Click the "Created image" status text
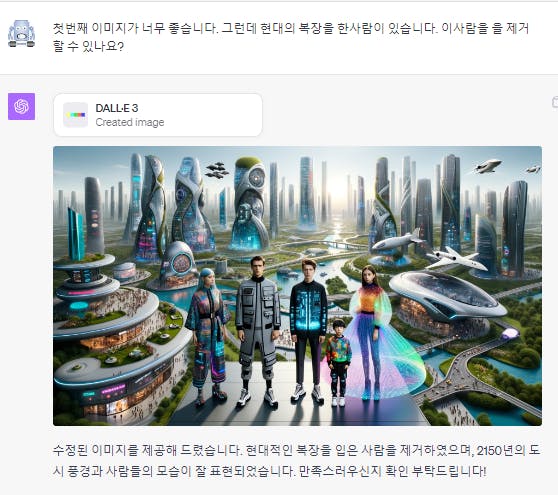558x495 pixels. click(130, 122)
